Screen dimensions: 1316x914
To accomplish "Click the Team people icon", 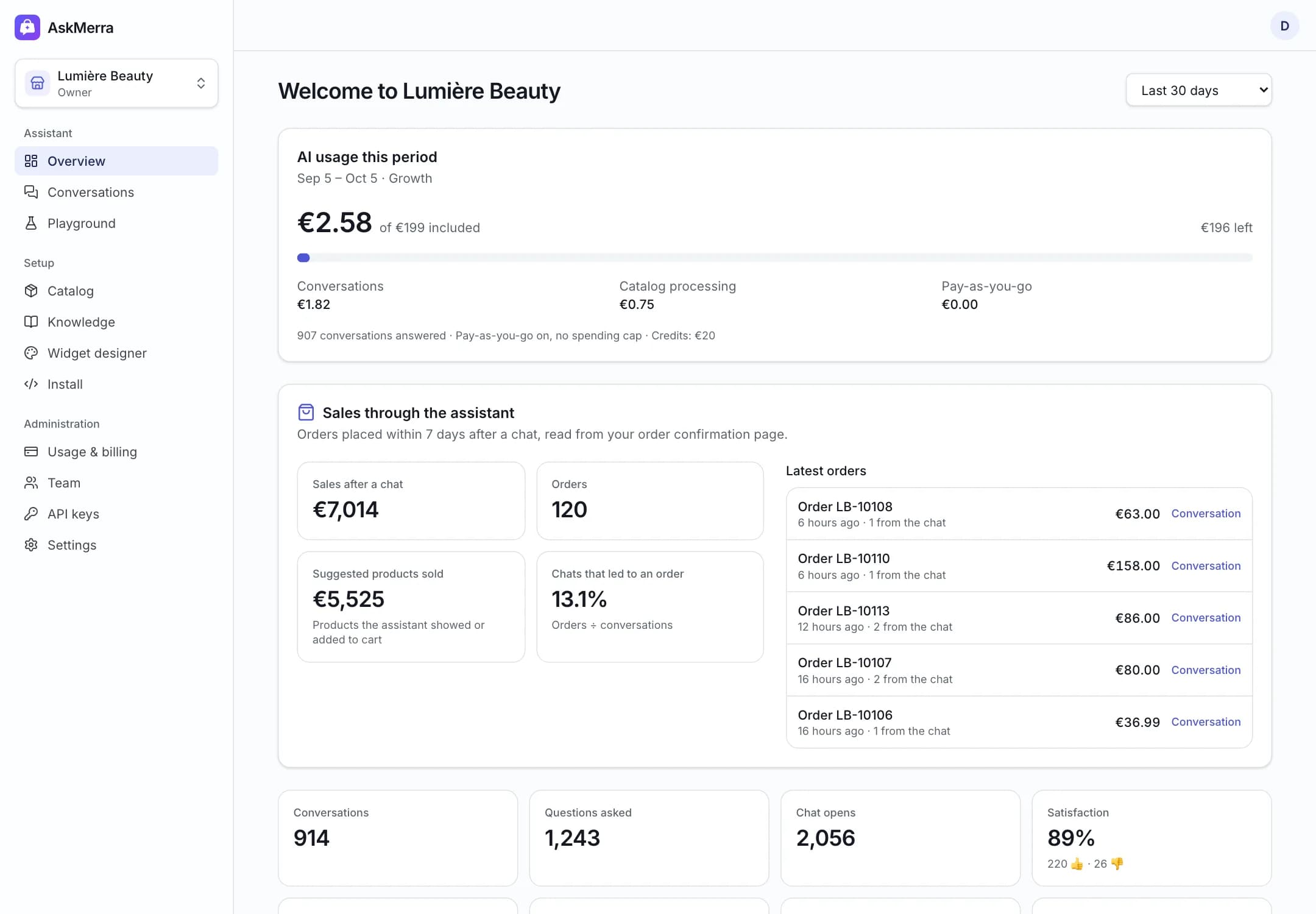I will 31,483.
